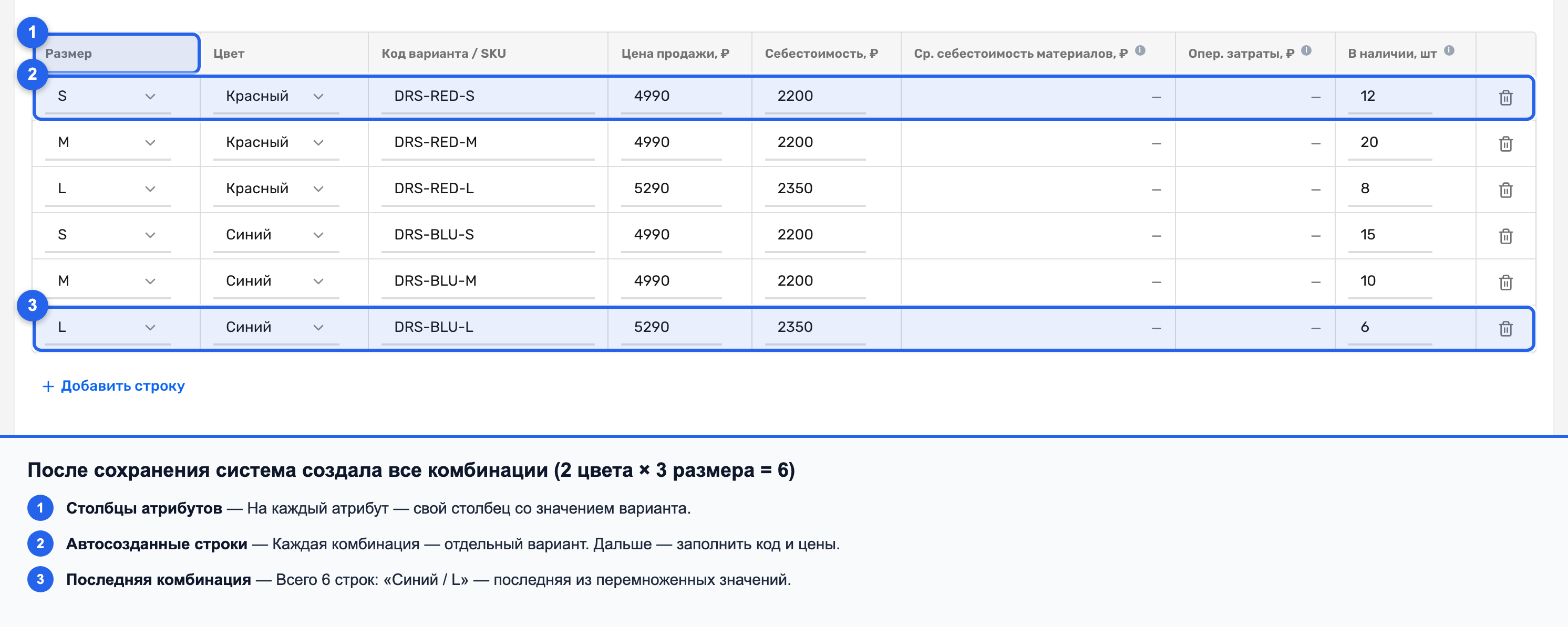Screen dimensions: 1568x627
Task: Show info for В наличии column
Action: tap(1449, 50)
